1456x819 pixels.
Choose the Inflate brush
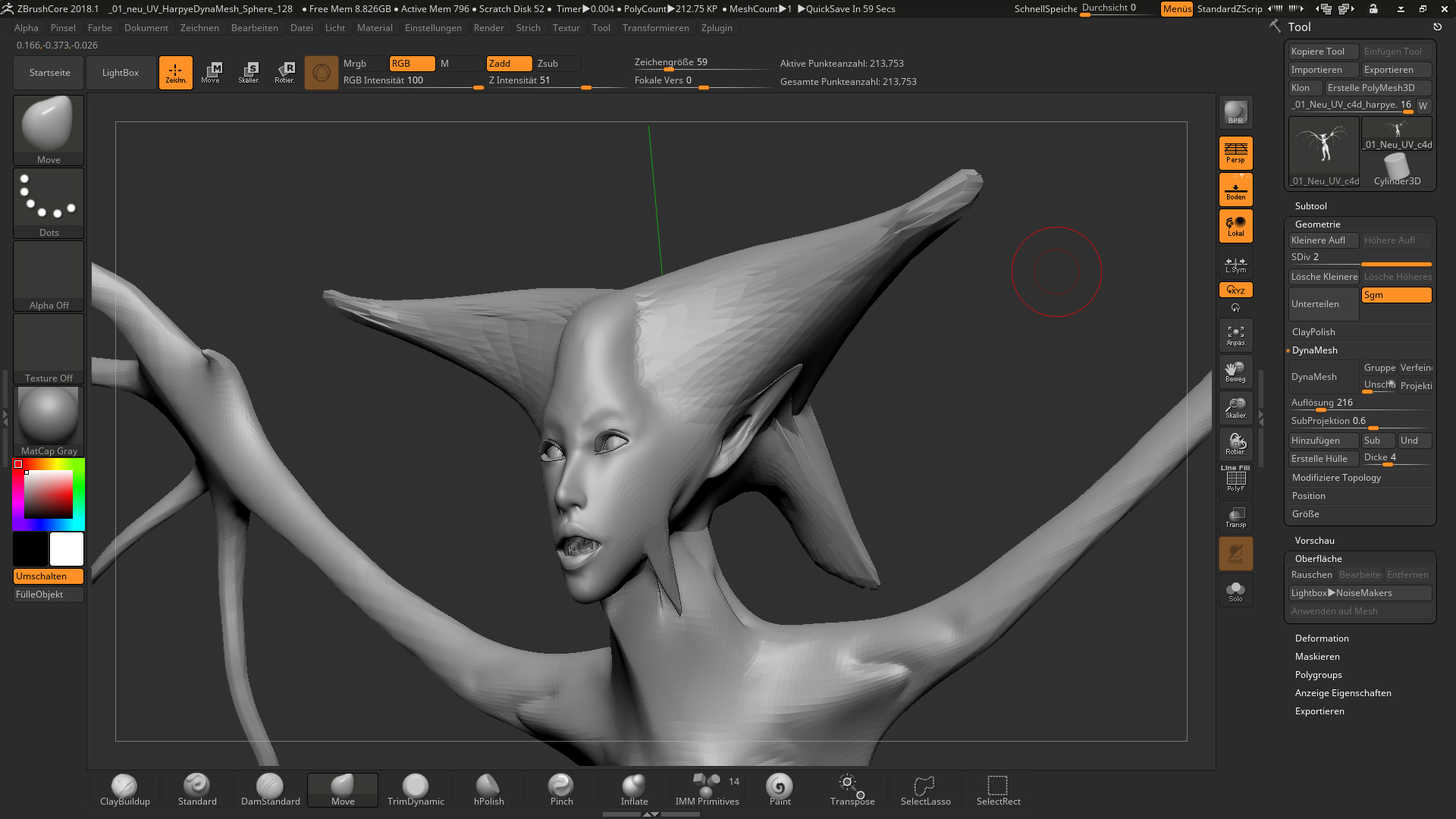(634, 789)
